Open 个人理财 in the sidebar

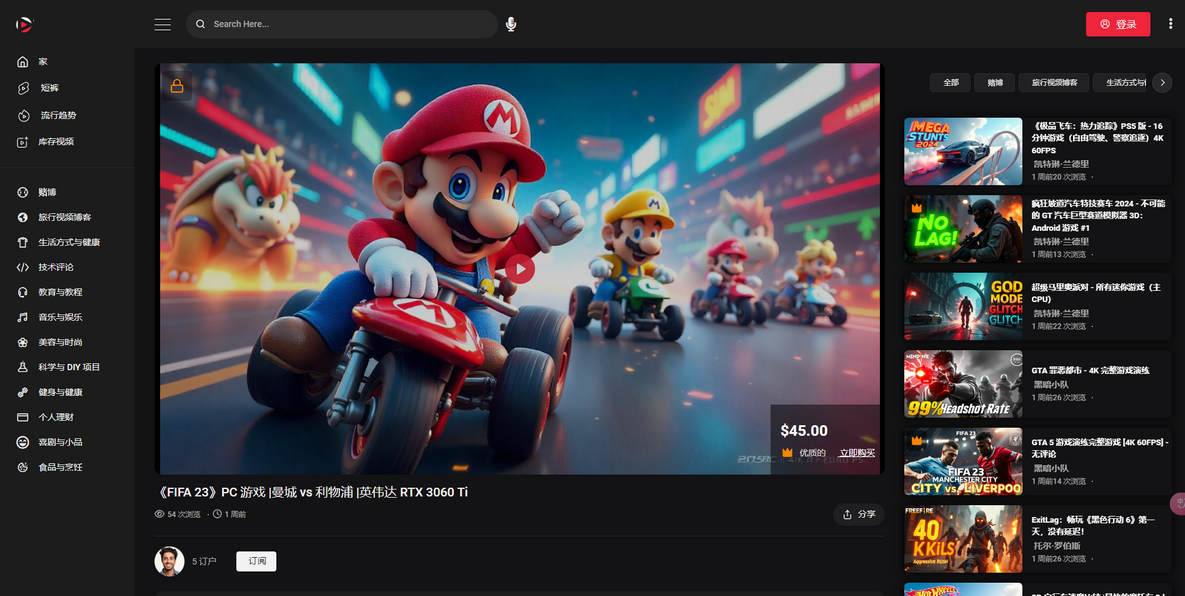56,417
